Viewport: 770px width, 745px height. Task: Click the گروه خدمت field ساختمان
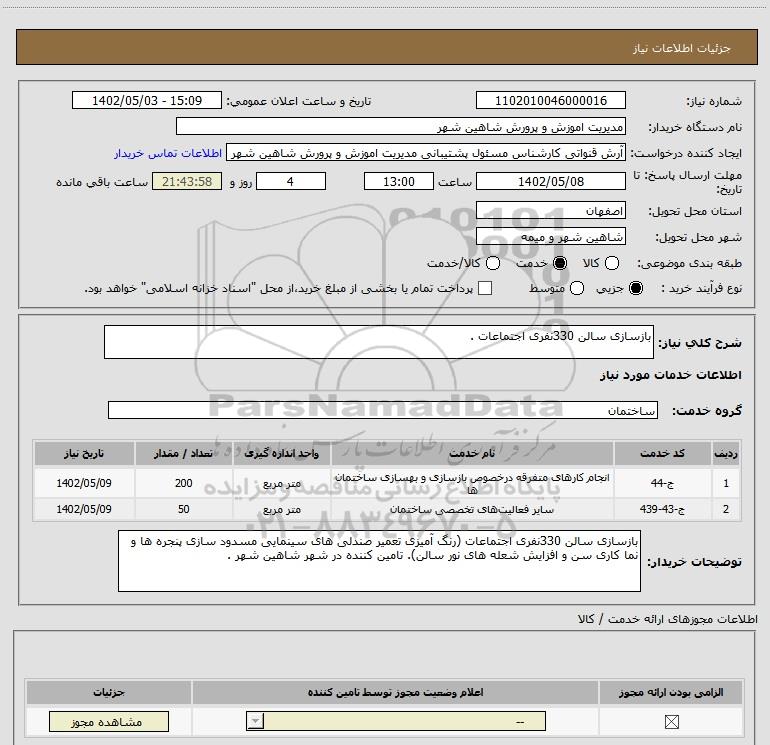[383, 410]
